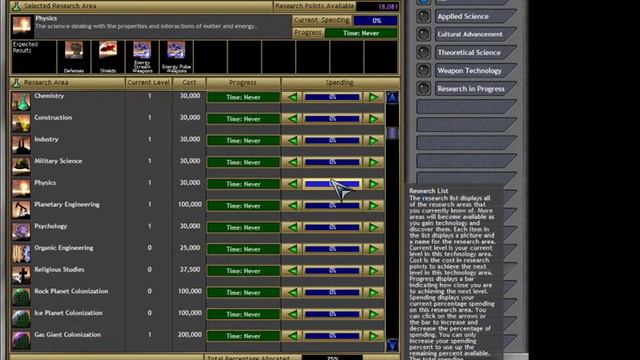The width and height of the screenshot is (640, 360).
Task: Click the research list scrollbar thumb
Action: [x=392, y=133]
